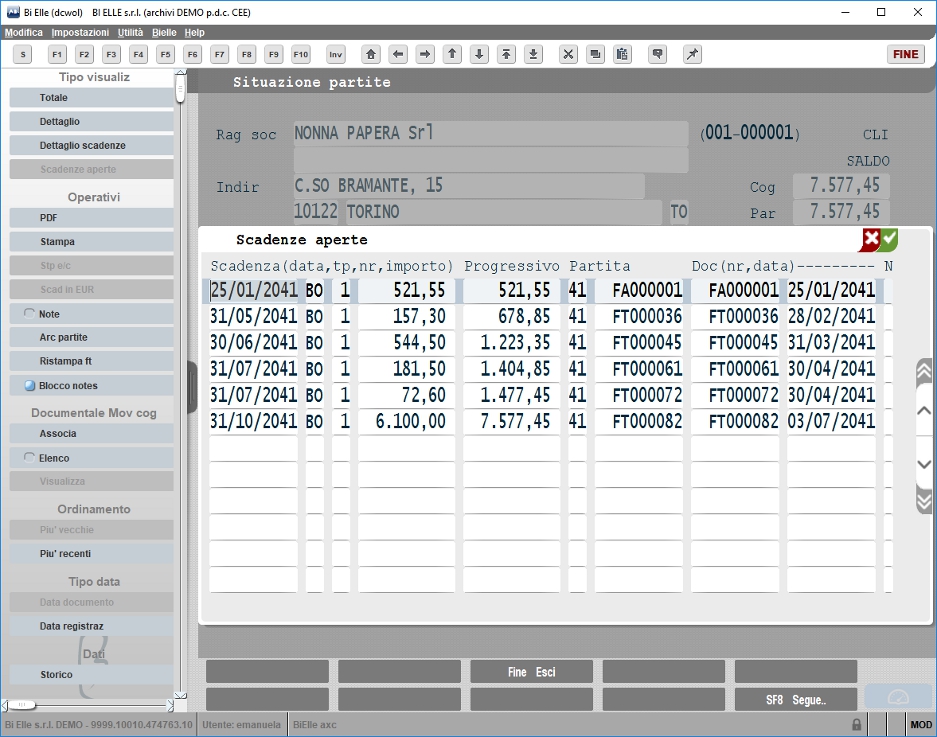Click the copy toolbar icon

coord(595,54)
